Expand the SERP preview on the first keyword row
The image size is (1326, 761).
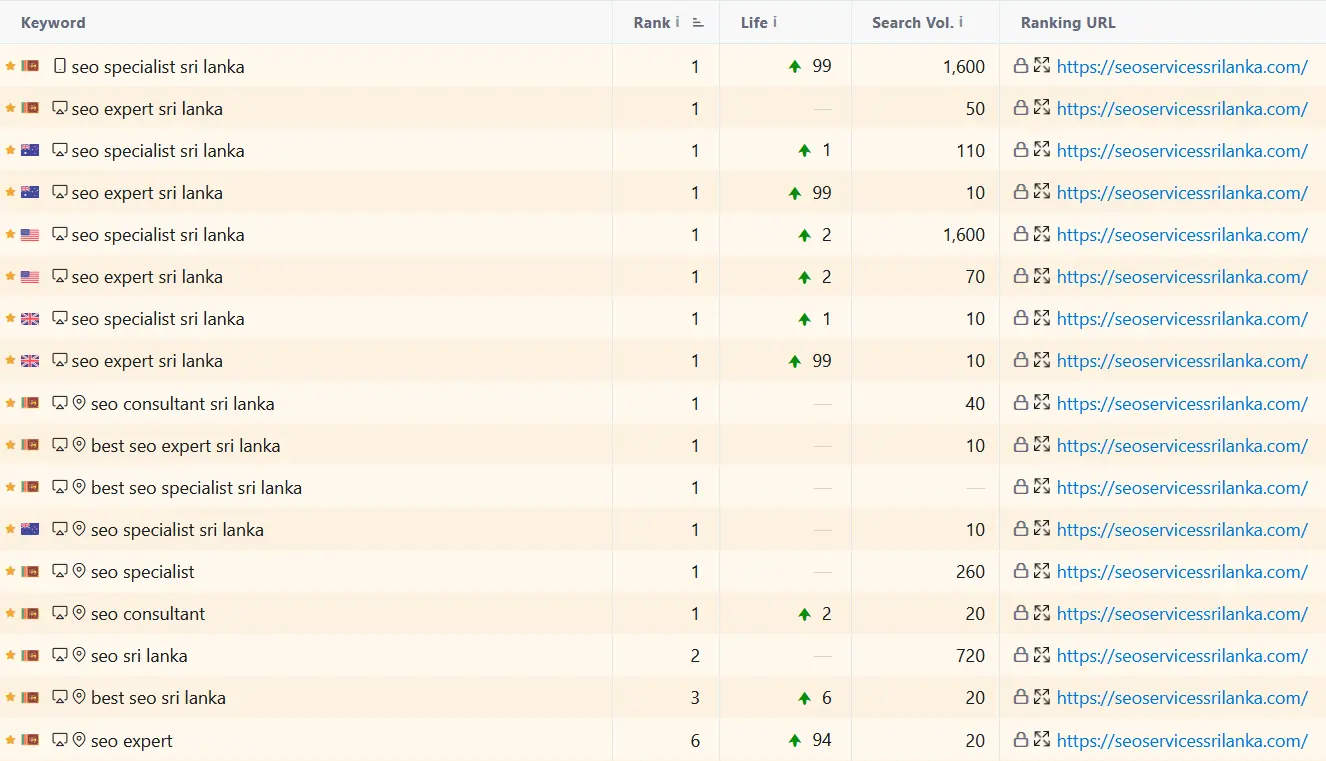coord(1041,65)
